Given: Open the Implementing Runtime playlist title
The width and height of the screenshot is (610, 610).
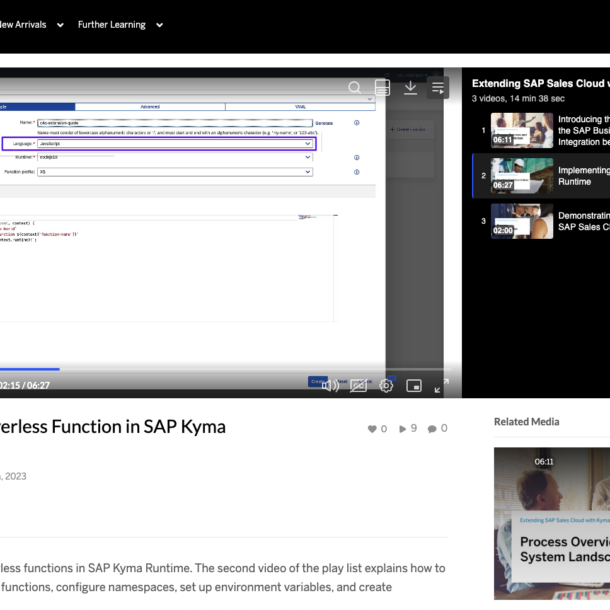Looking at the screenshot, I should (x=584, y=176).
